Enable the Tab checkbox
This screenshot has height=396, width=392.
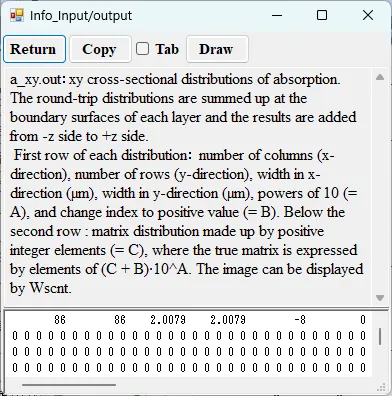pyautogui.click(x=142, y=49)
